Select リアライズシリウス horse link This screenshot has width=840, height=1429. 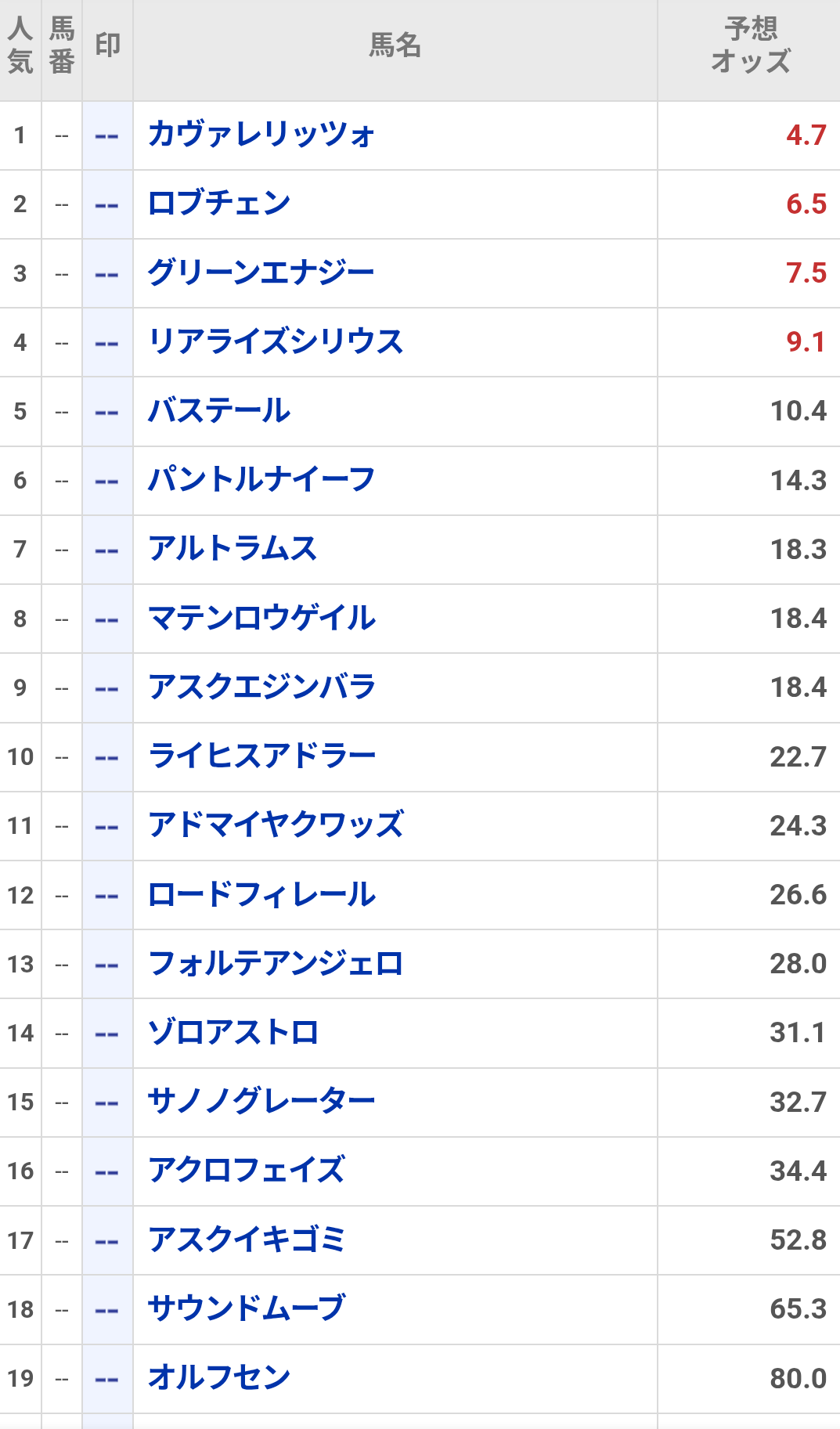(276, 342)
